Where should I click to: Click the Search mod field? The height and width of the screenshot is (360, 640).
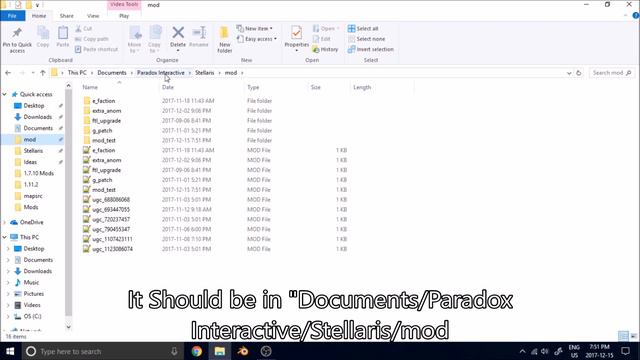click(612, 73)
